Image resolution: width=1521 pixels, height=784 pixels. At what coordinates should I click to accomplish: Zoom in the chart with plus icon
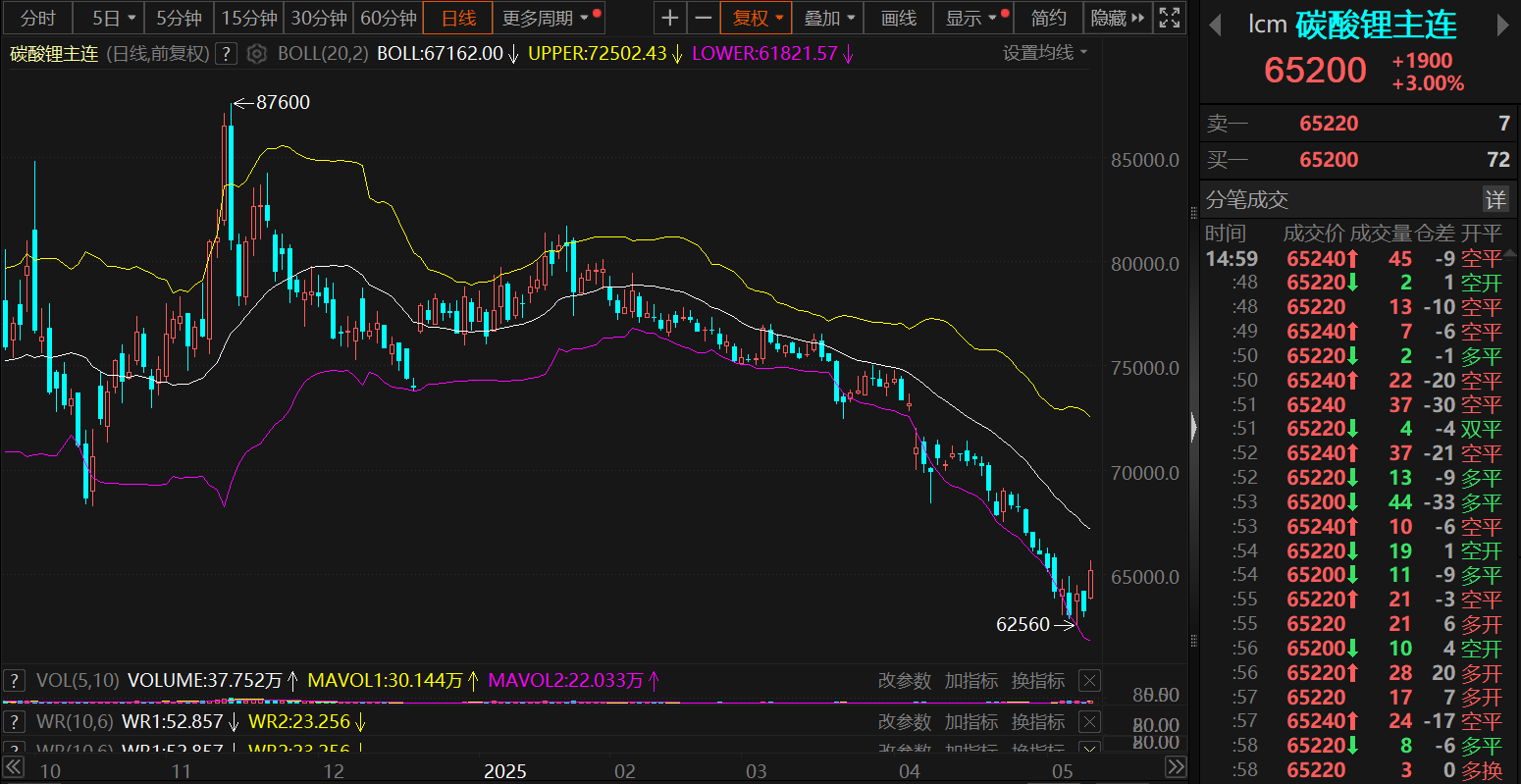point(669,18)
